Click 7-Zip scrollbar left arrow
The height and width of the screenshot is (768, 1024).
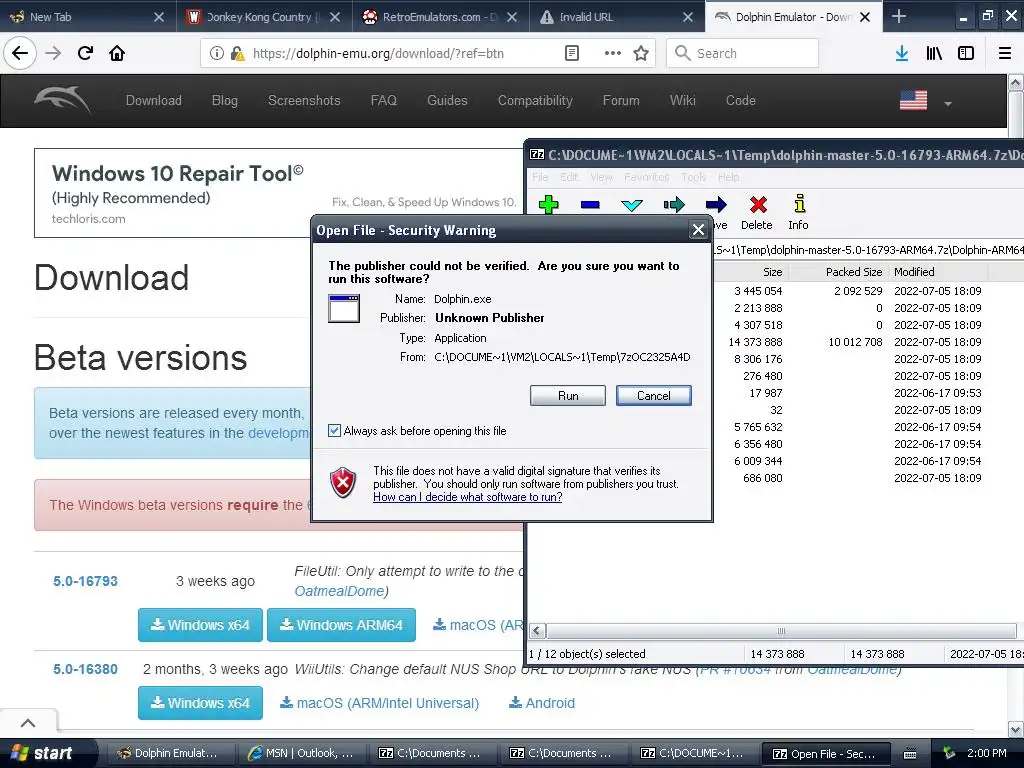tap(537, 631)
